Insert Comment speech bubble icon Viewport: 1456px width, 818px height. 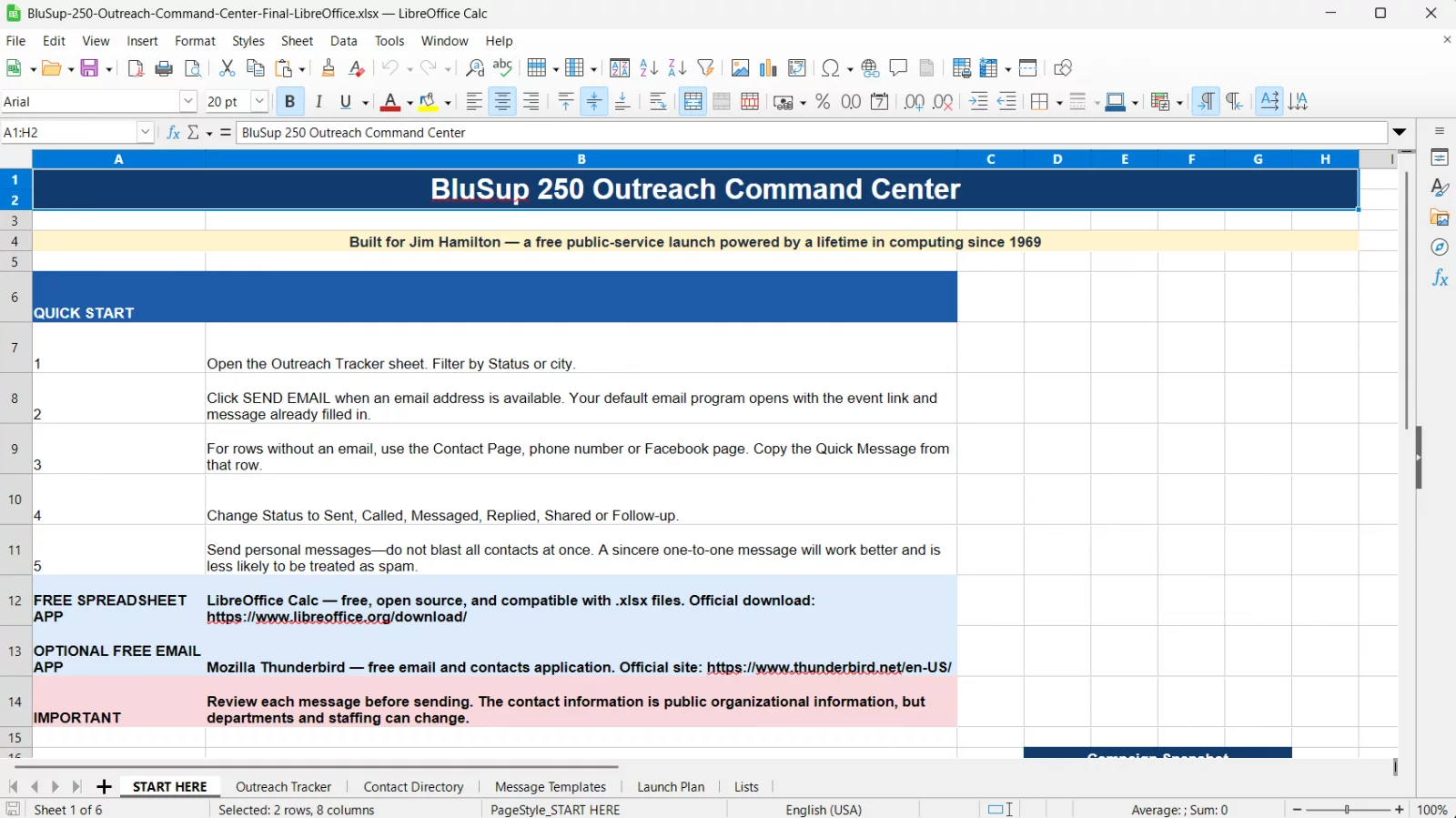pyautogui.click(x=898, y=68)
